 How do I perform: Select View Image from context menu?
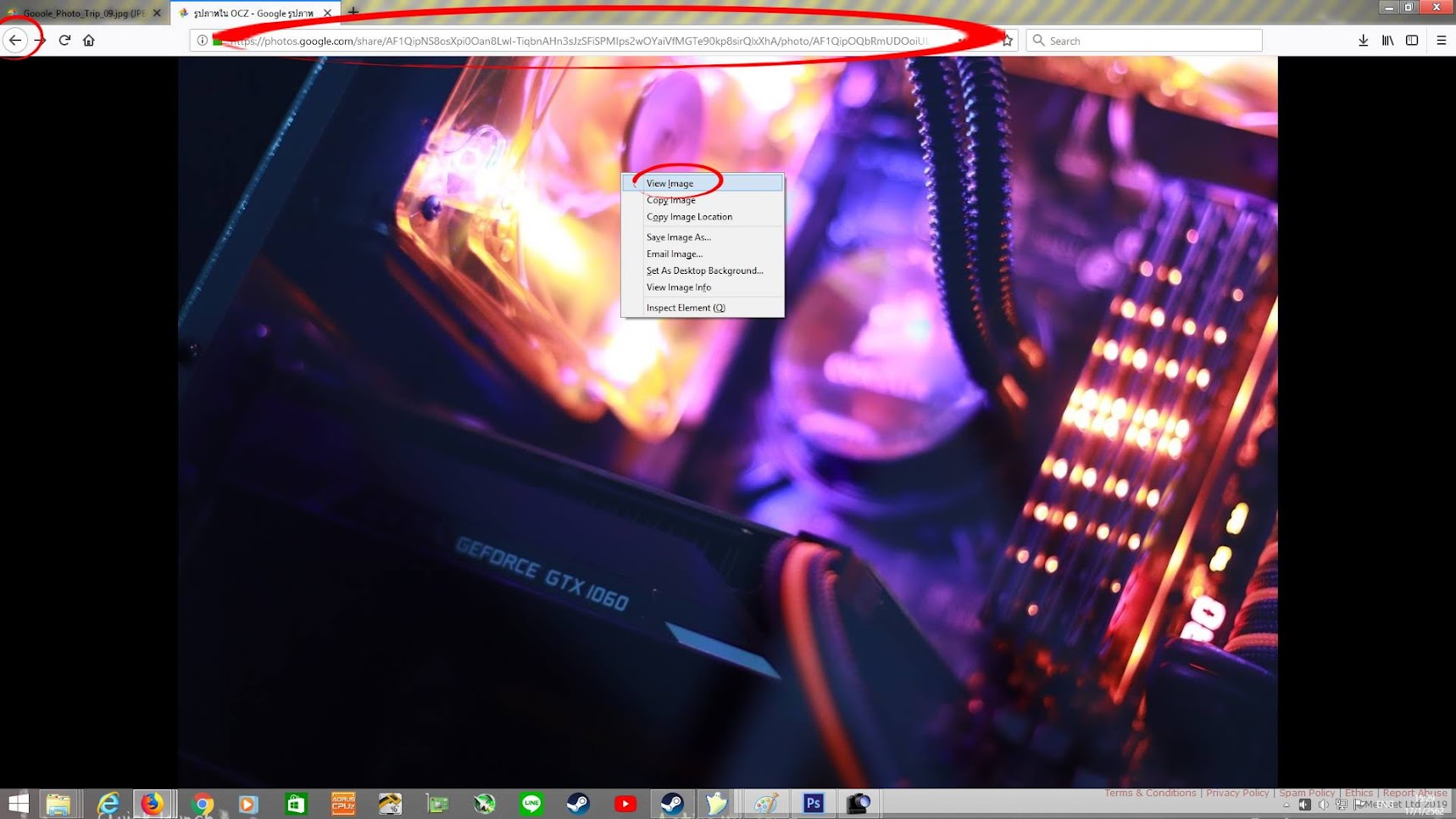coord(670,183)
